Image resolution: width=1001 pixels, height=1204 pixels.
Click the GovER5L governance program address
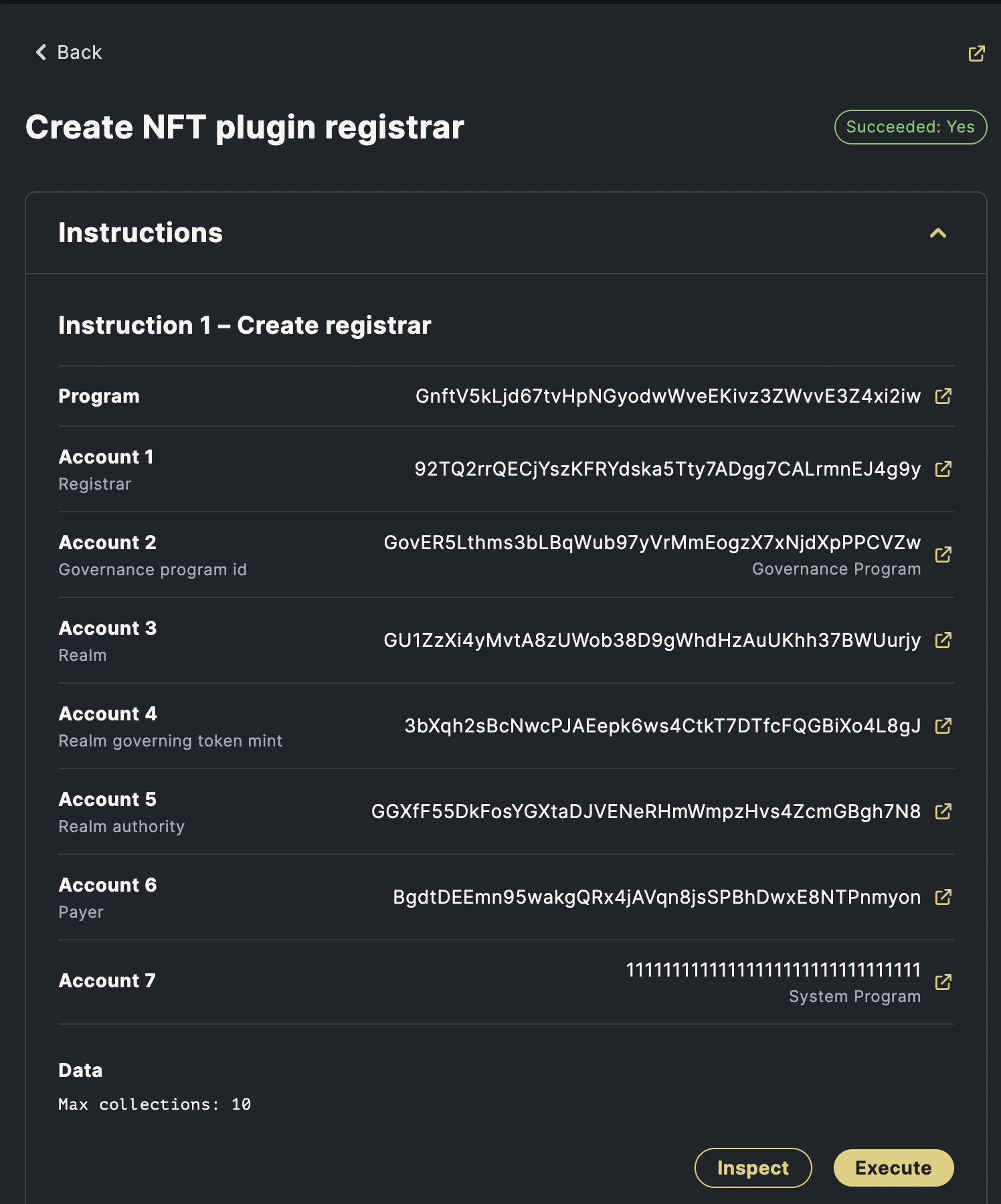point(652,542)
